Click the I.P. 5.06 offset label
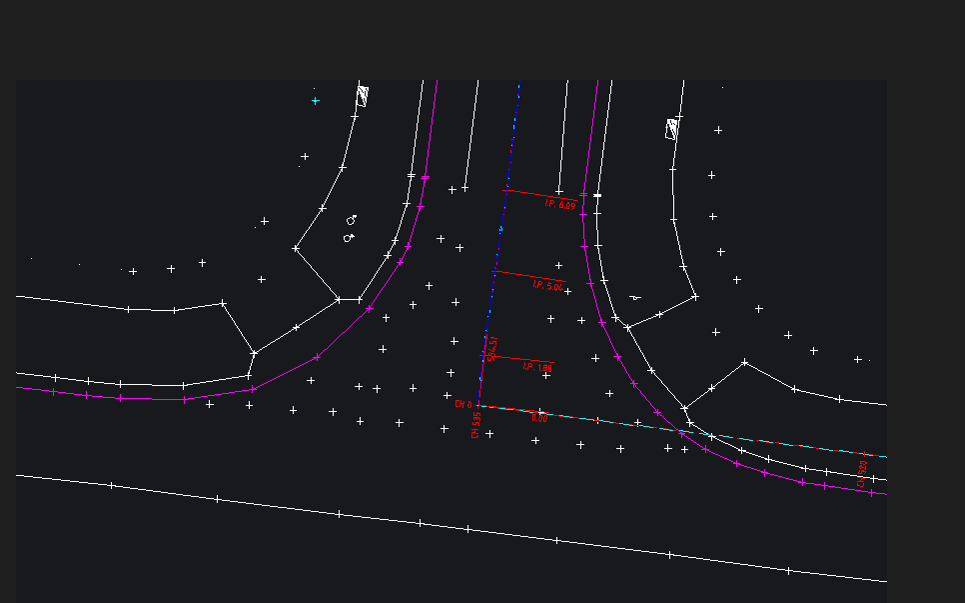 547,285
